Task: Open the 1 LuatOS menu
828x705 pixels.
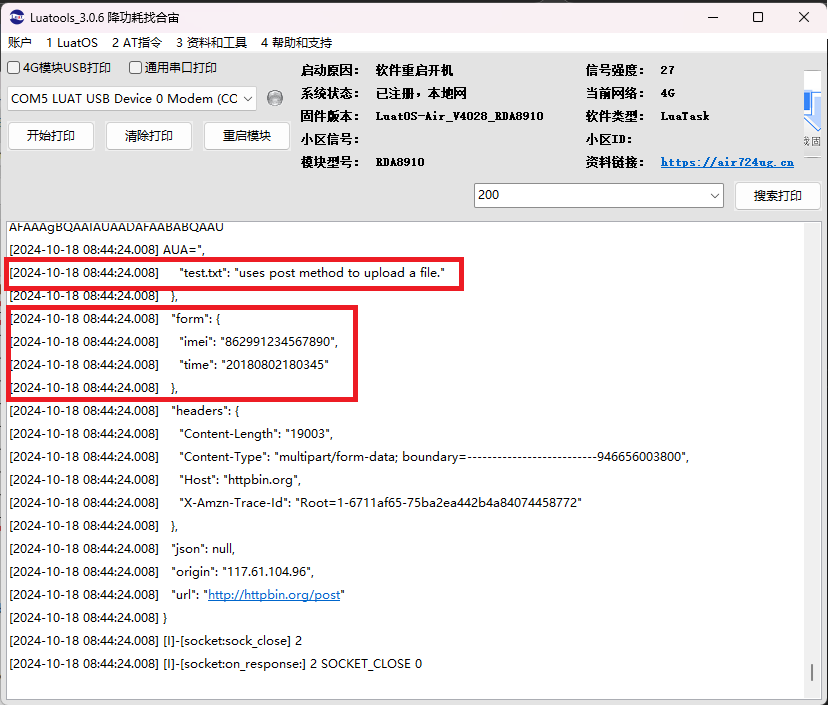Action: click(x=72, y=43)
